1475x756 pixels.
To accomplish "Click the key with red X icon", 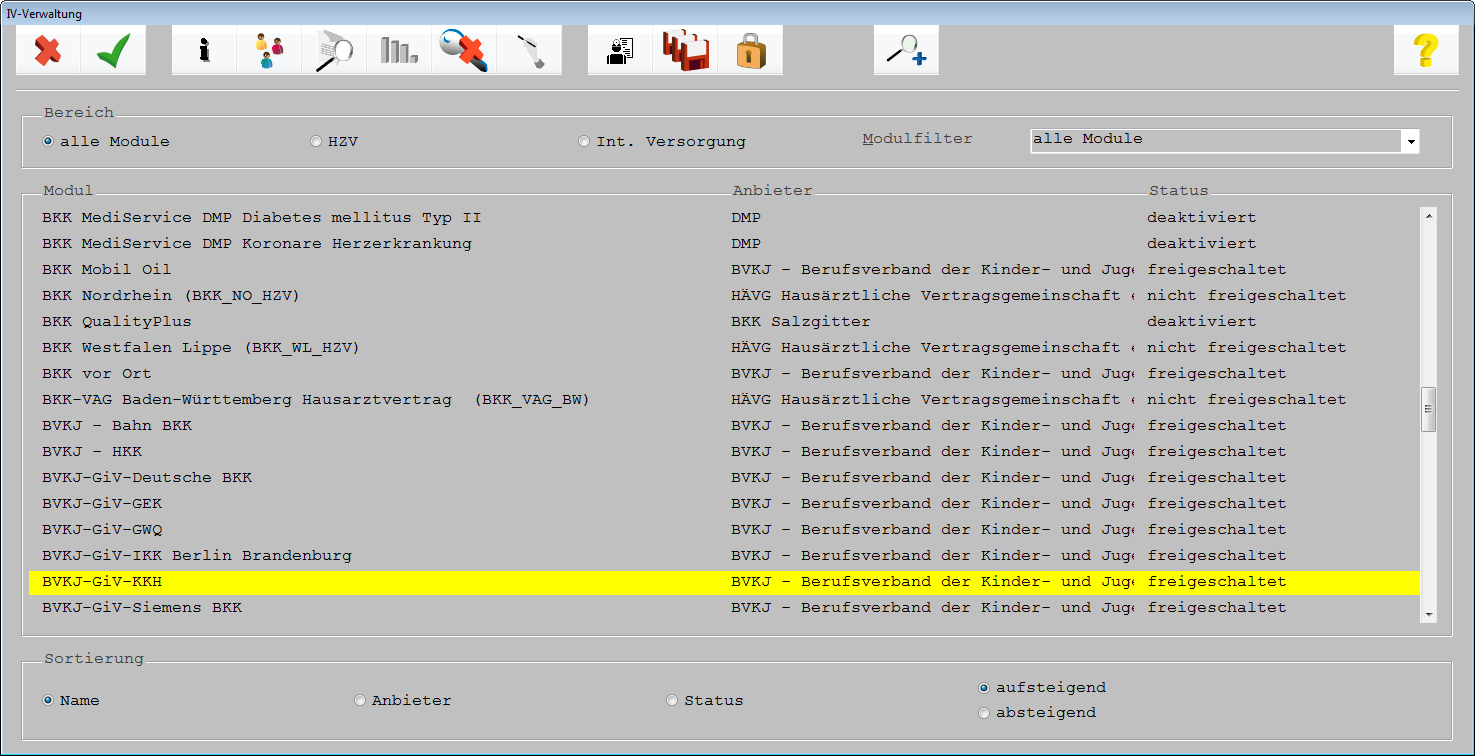I will 464,50.
